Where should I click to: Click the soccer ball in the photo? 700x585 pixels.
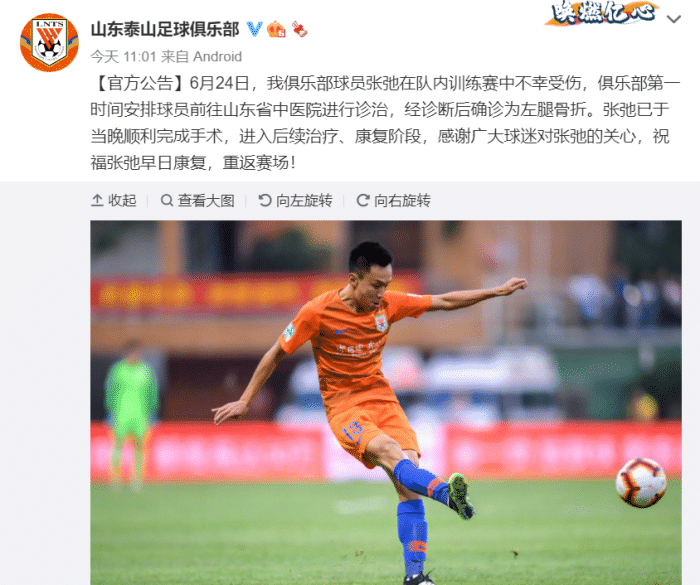(x=641, y=482)
